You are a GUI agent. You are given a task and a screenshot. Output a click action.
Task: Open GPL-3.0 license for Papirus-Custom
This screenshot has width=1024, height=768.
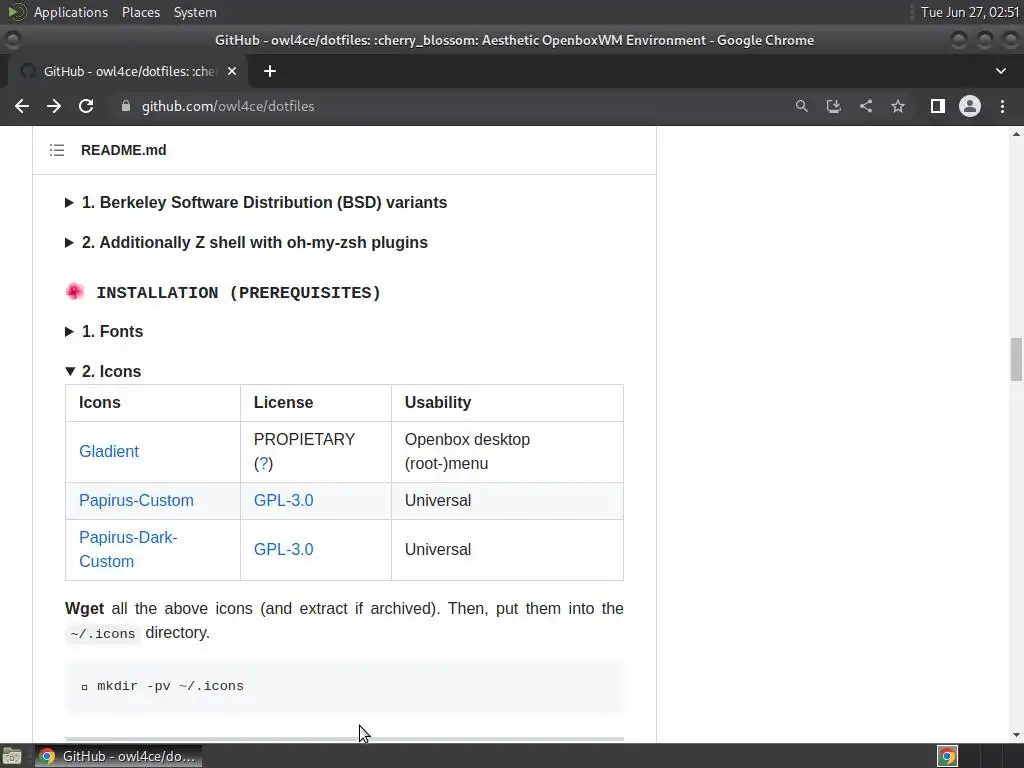pos(283,500)
